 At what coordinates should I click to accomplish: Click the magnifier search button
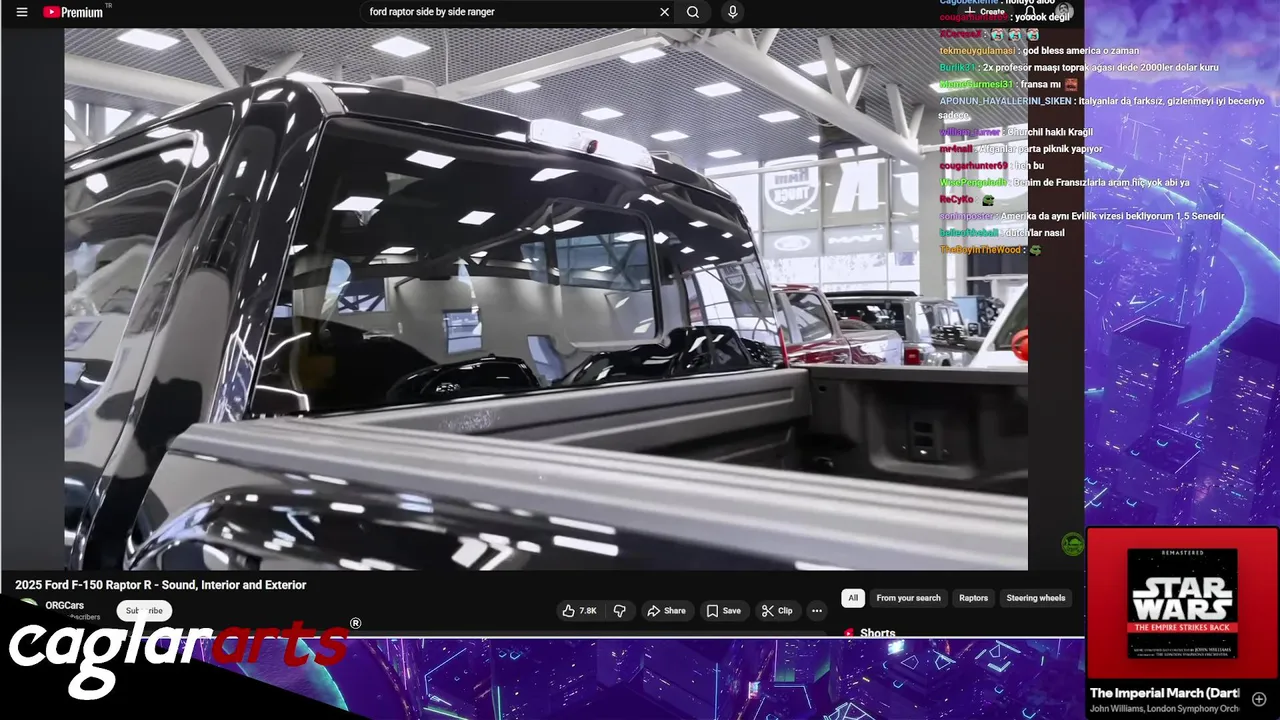pos(693,12)
